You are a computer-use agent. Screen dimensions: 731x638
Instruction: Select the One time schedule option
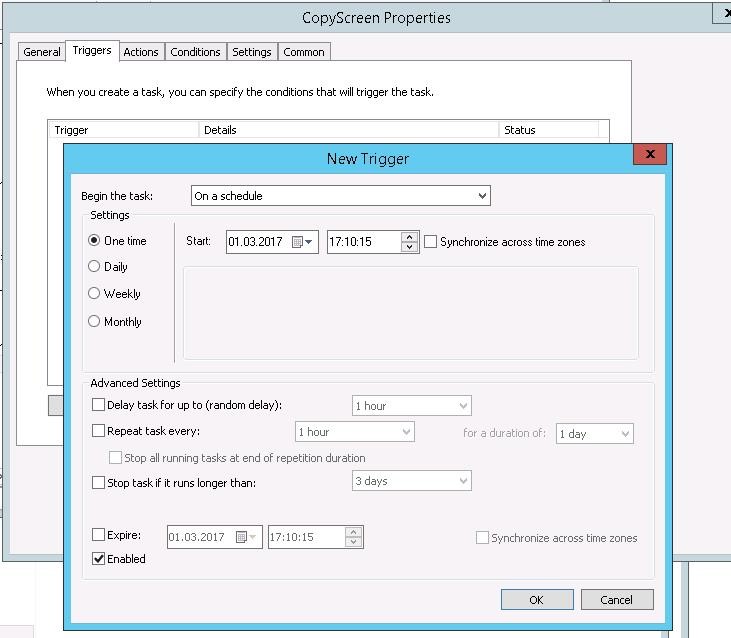[x=95, y=241]
